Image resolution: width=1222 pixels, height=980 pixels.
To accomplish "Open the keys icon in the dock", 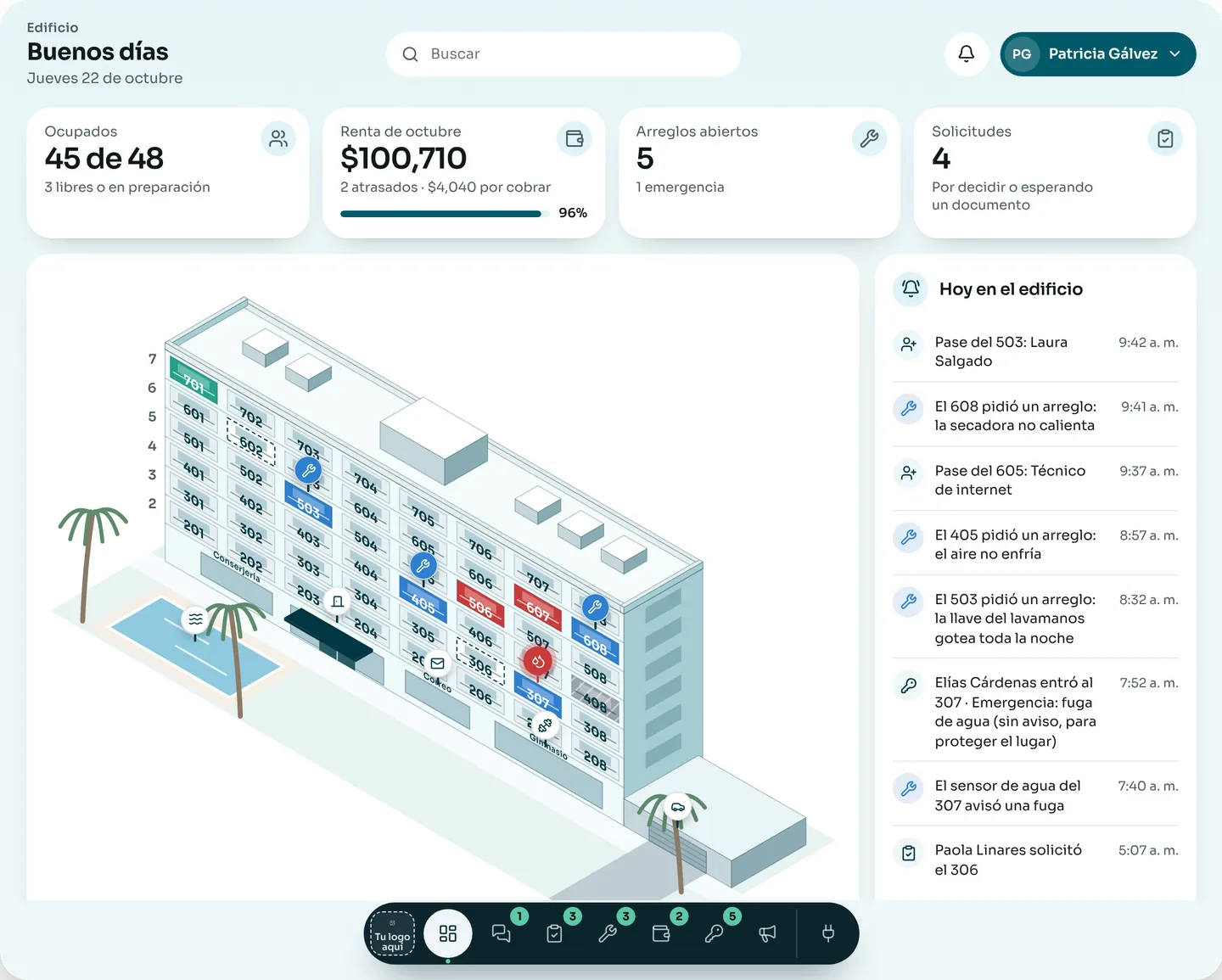I will point(715,933).
